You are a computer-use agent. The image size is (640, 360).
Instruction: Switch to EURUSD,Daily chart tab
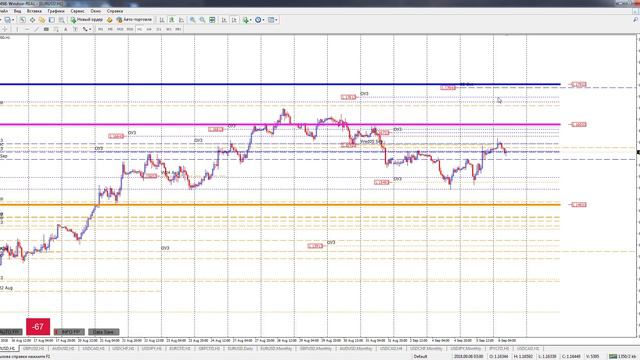[240, 349]
